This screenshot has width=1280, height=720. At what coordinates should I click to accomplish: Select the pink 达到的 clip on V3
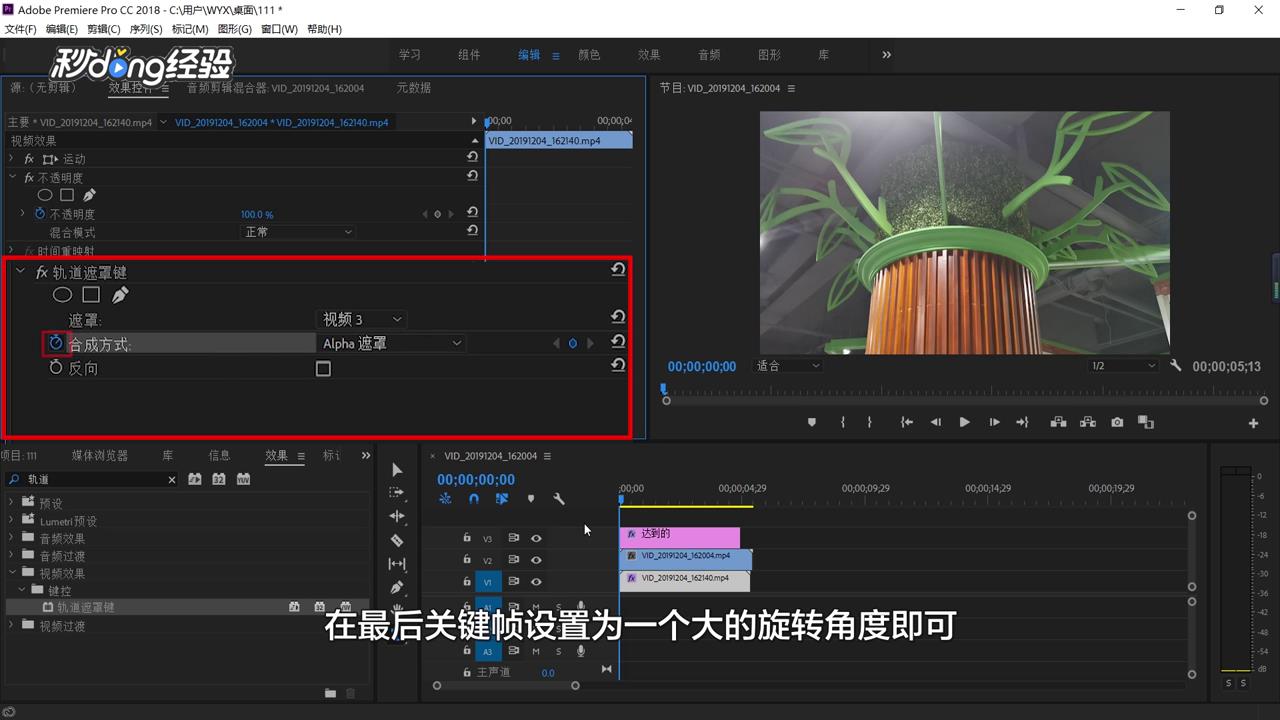679,537
